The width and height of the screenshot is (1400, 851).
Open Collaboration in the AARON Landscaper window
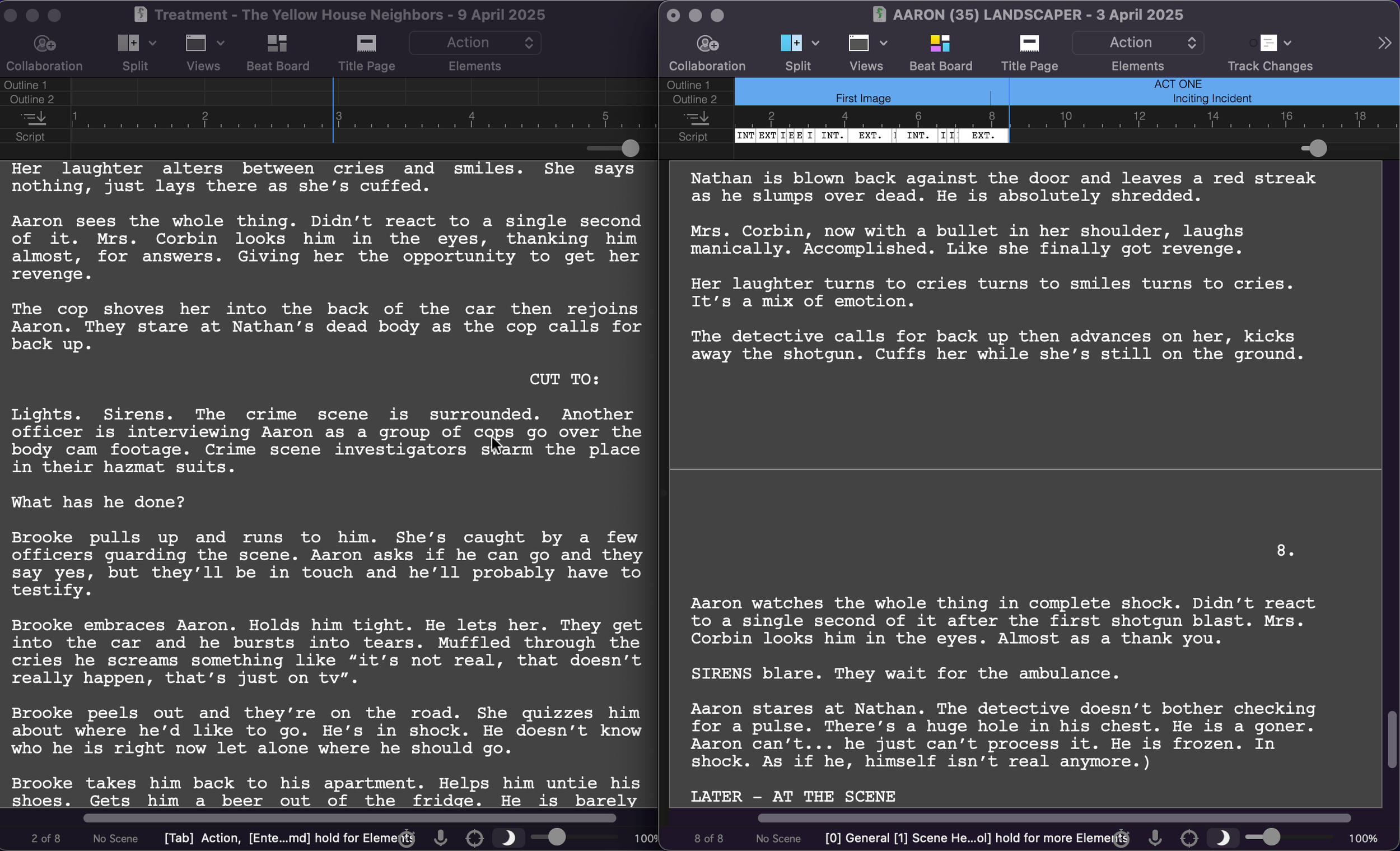click(707, 44)
